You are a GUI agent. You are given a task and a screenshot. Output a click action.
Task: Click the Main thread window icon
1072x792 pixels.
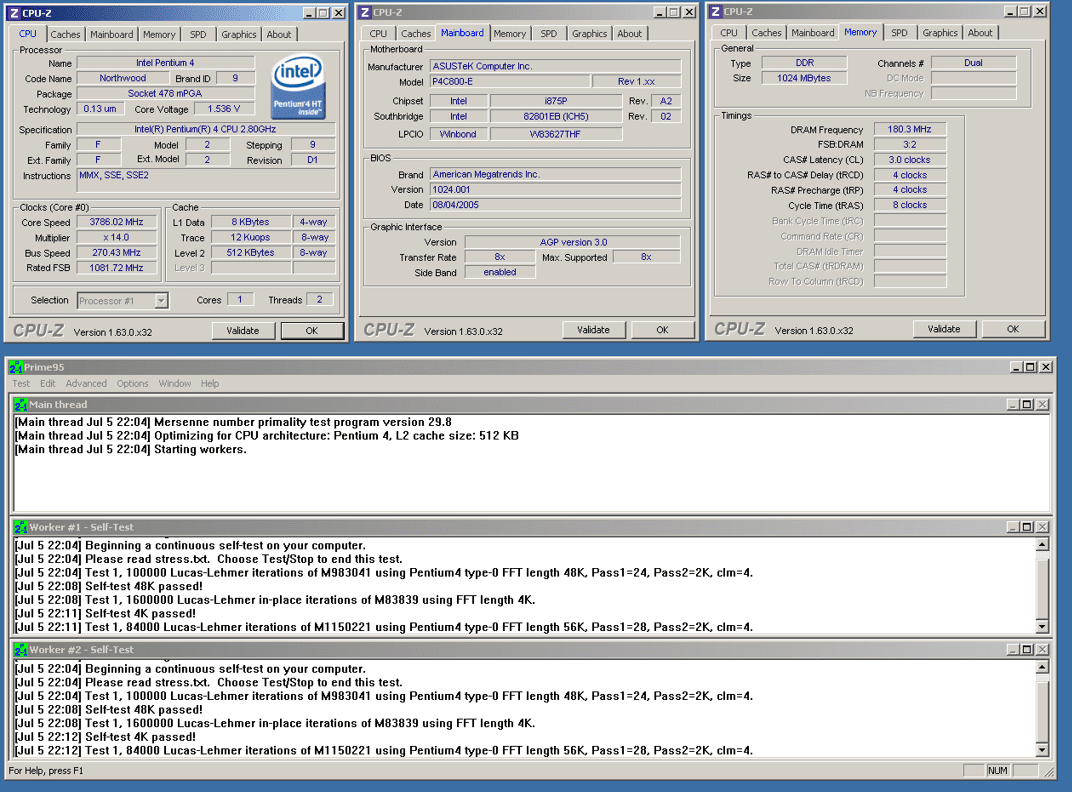(x=21, y=405)
